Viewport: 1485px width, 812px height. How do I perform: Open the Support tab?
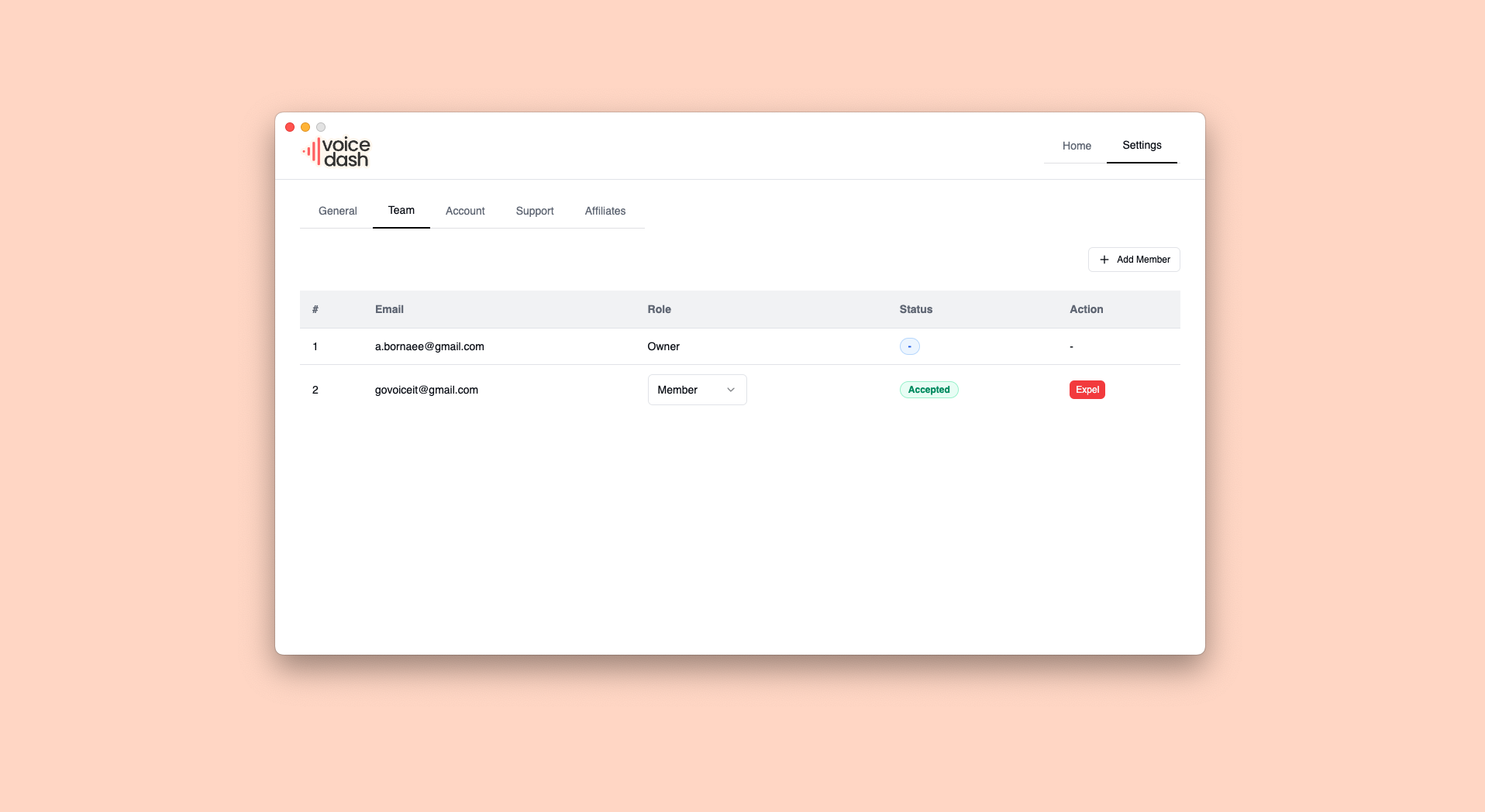tap(535, 211)
